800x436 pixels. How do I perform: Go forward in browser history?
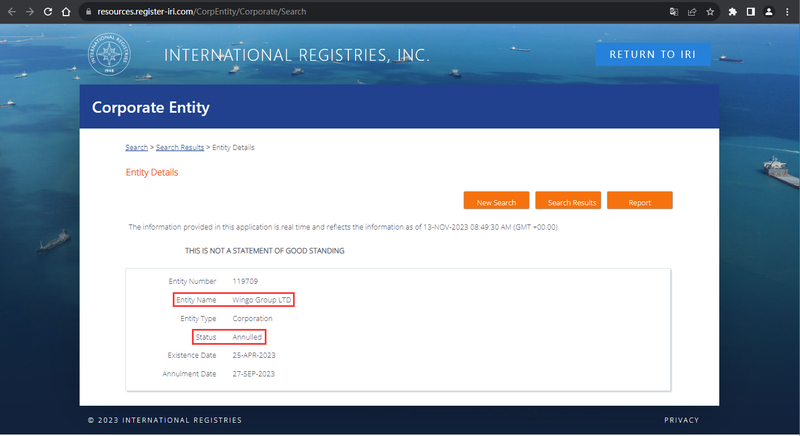(x=30, y=12)
